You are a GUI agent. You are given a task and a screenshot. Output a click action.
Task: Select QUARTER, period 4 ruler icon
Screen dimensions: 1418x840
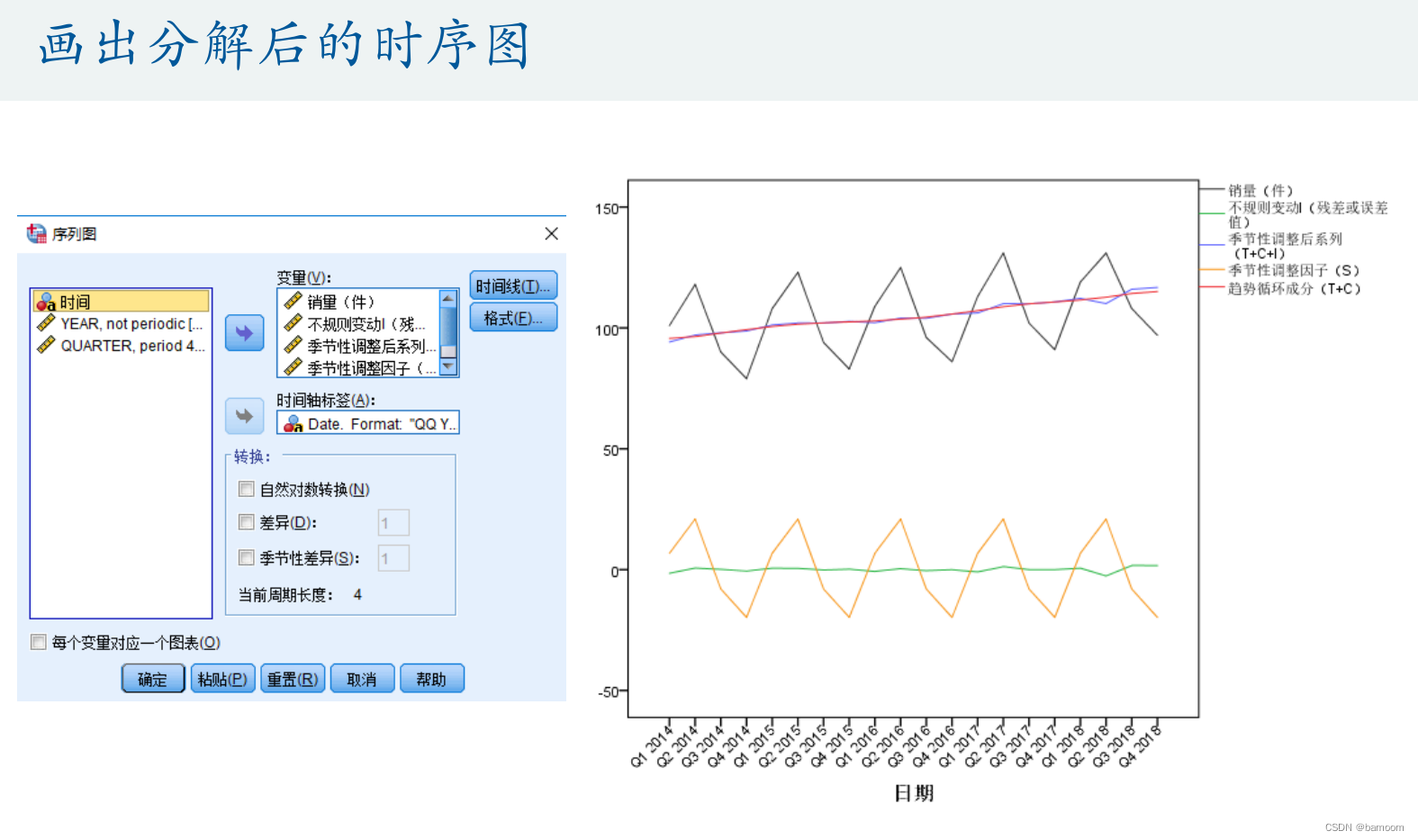pyautogui.click(x=46, y=345)
